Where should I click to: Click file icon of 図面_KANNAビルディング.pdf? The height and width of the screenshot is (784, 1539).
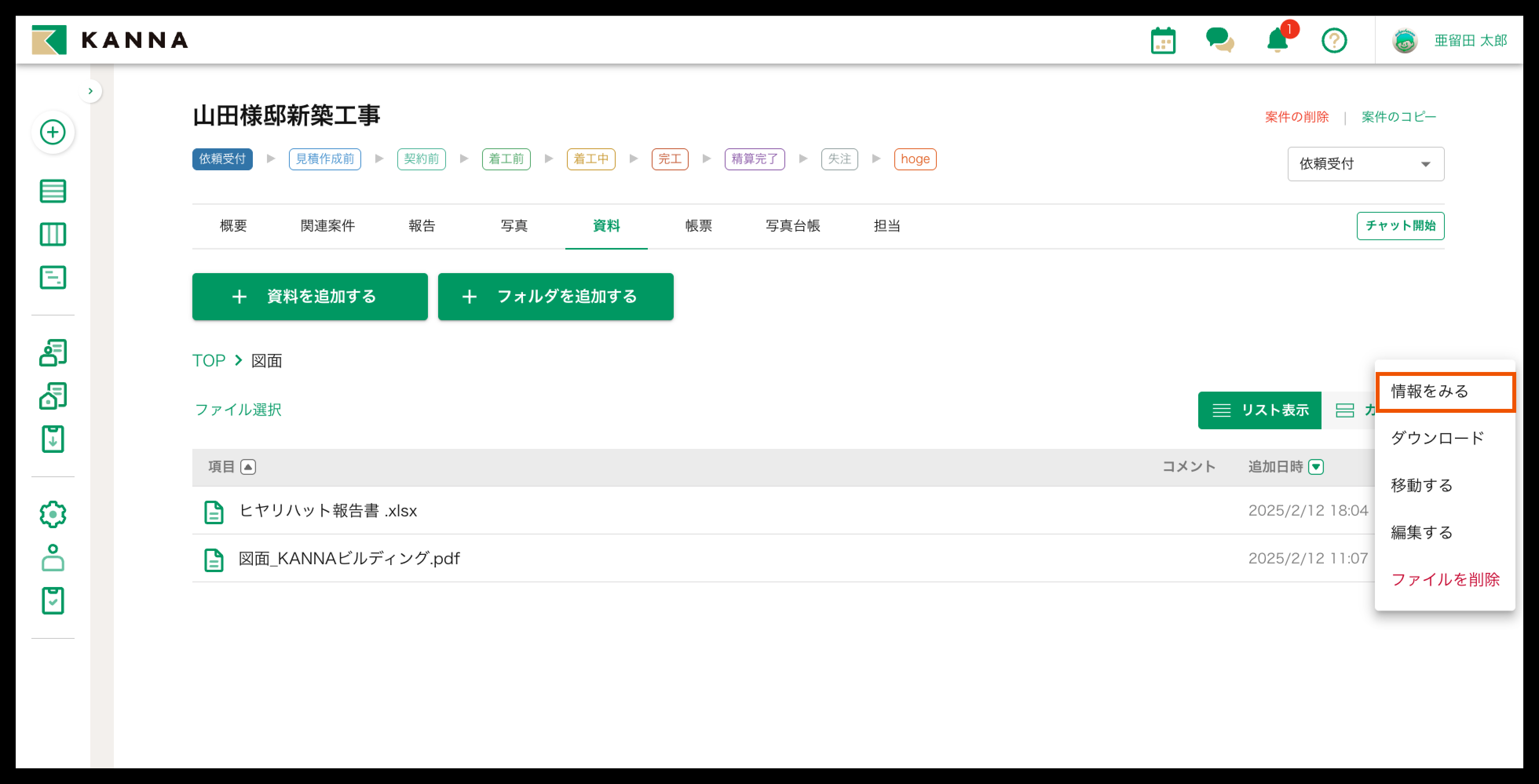click(213, 560)
